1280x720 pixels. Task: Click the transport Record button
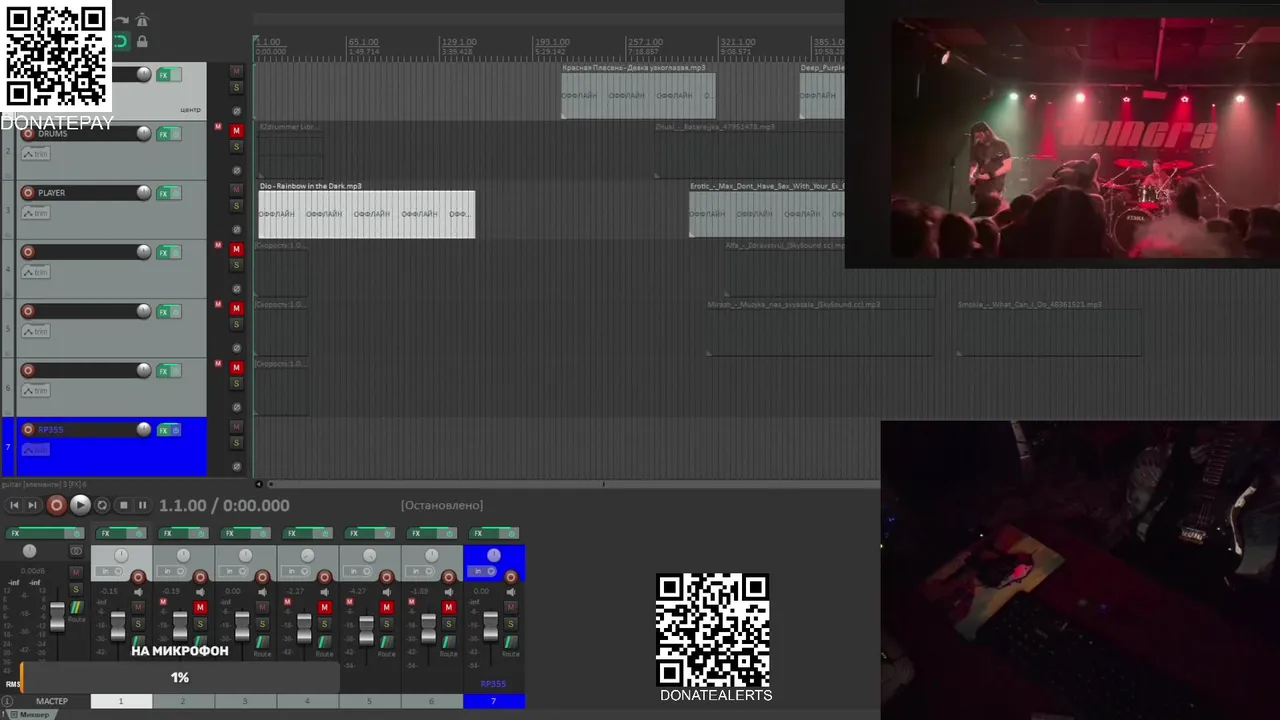[57, 506]
